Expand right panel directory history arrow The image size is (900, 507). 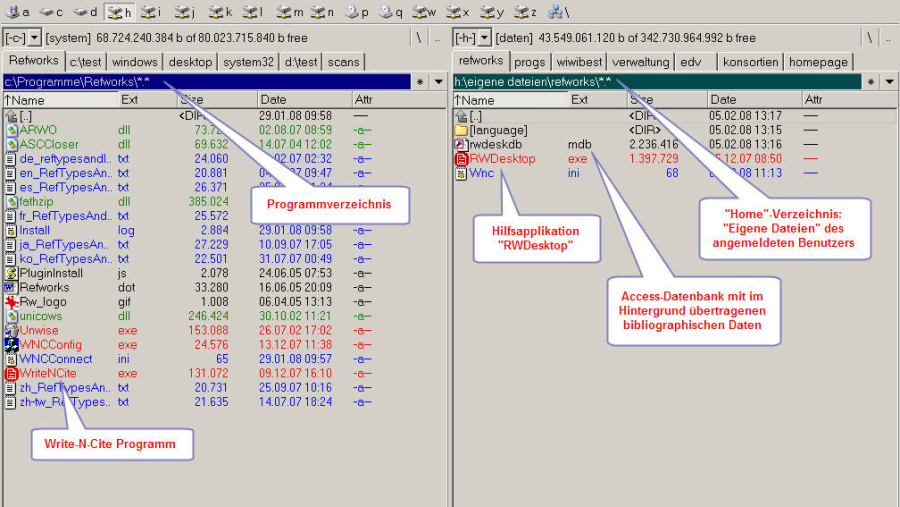(x=888, y=81)
